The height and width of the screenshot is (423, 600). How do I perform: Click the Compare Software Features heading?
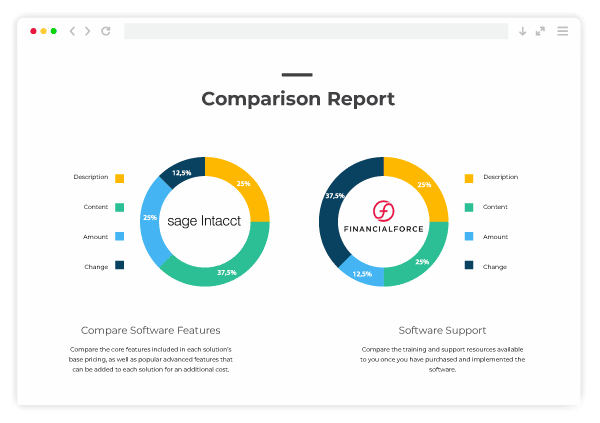151,330
